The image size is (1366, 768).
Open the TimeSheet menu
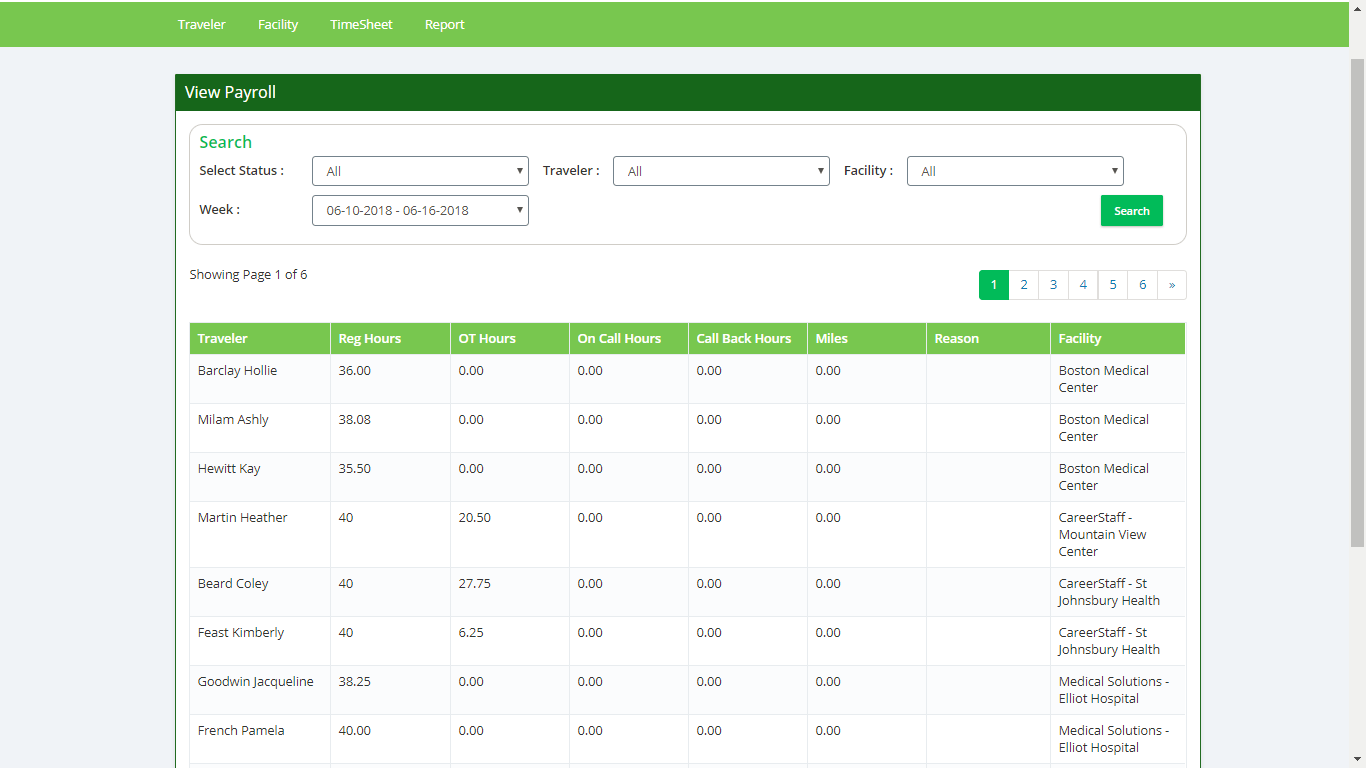coord(361,24)
